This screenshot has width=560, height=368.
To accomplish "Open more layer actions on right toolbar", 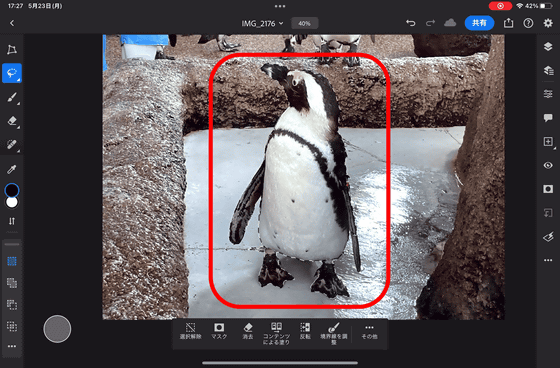I will point(548,260).
